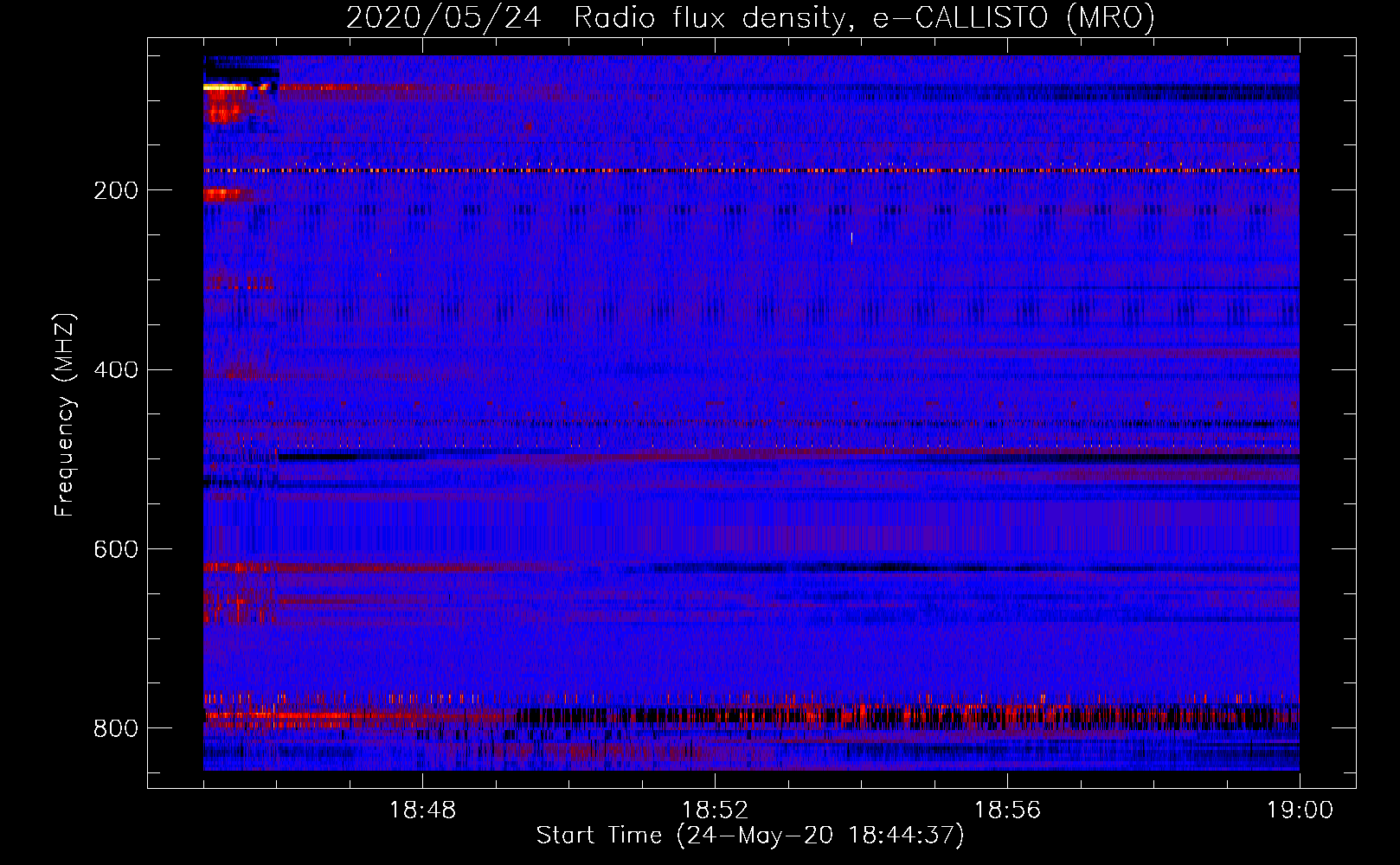
Task: Click the red noisy band near 790 MHz
Action: [751, 715]
